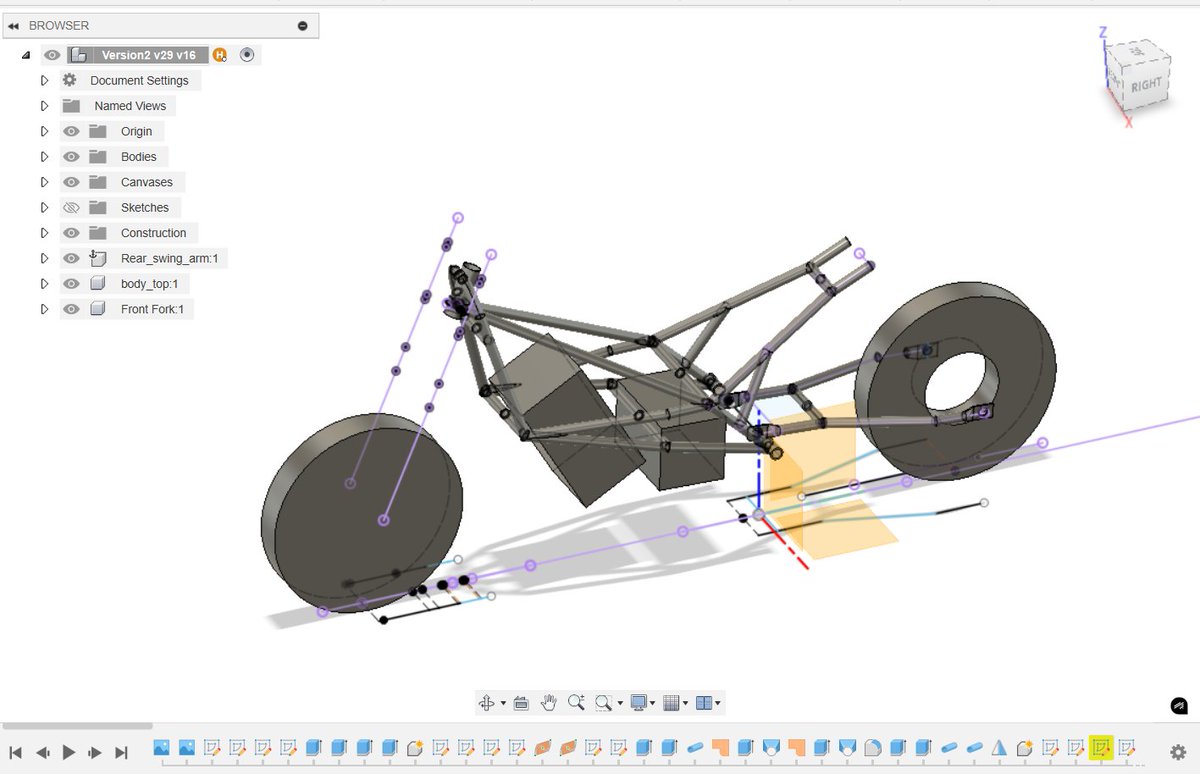Select the Orbit tool in the navigation bar
This screenshot has height=774, width=1200.
tap(487, 702)
